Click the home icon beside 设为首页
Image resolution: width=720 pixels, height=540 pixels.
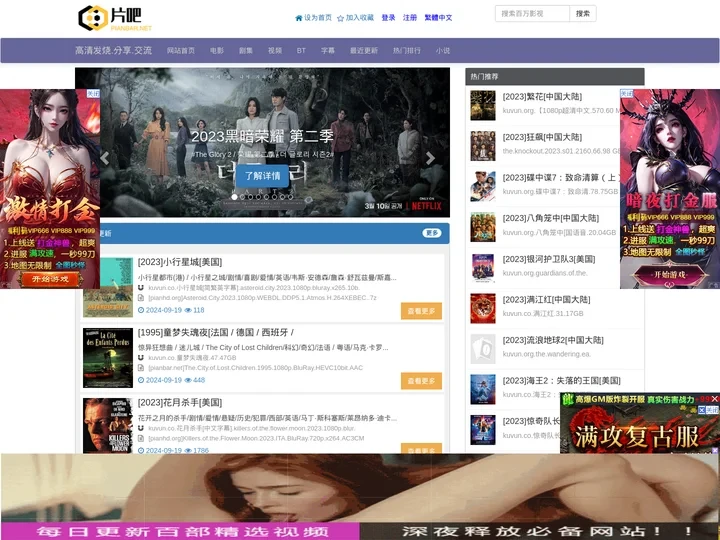(x=299, y=18)
